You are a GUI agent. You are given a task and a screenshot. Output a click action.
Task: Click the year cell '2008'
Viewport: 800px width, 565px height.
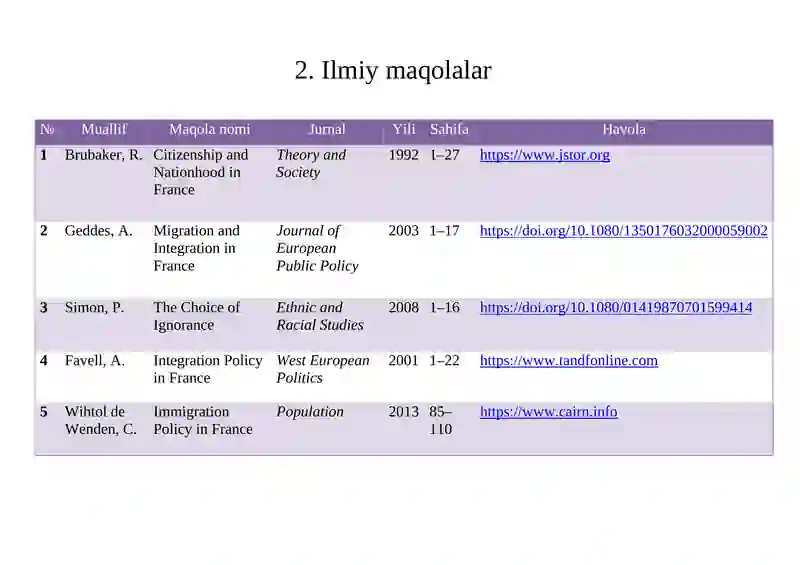coord(404,308)
